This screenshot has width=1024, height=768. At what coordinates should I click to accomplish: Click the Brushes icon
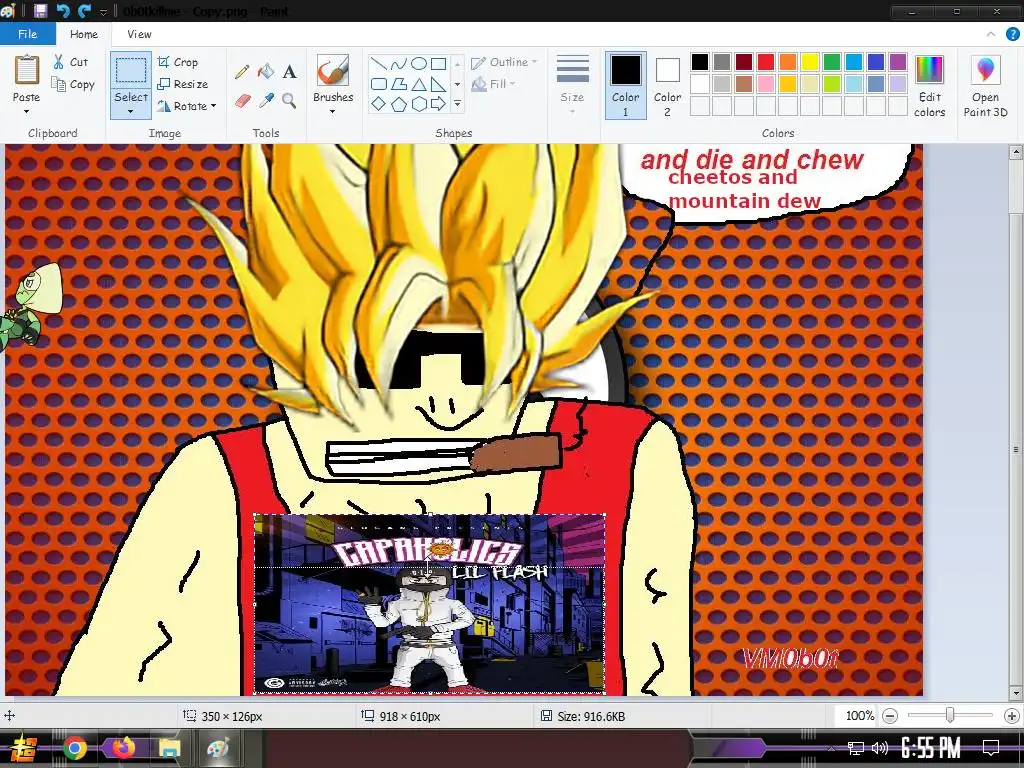pyautogui.click(x=332, y=71)
